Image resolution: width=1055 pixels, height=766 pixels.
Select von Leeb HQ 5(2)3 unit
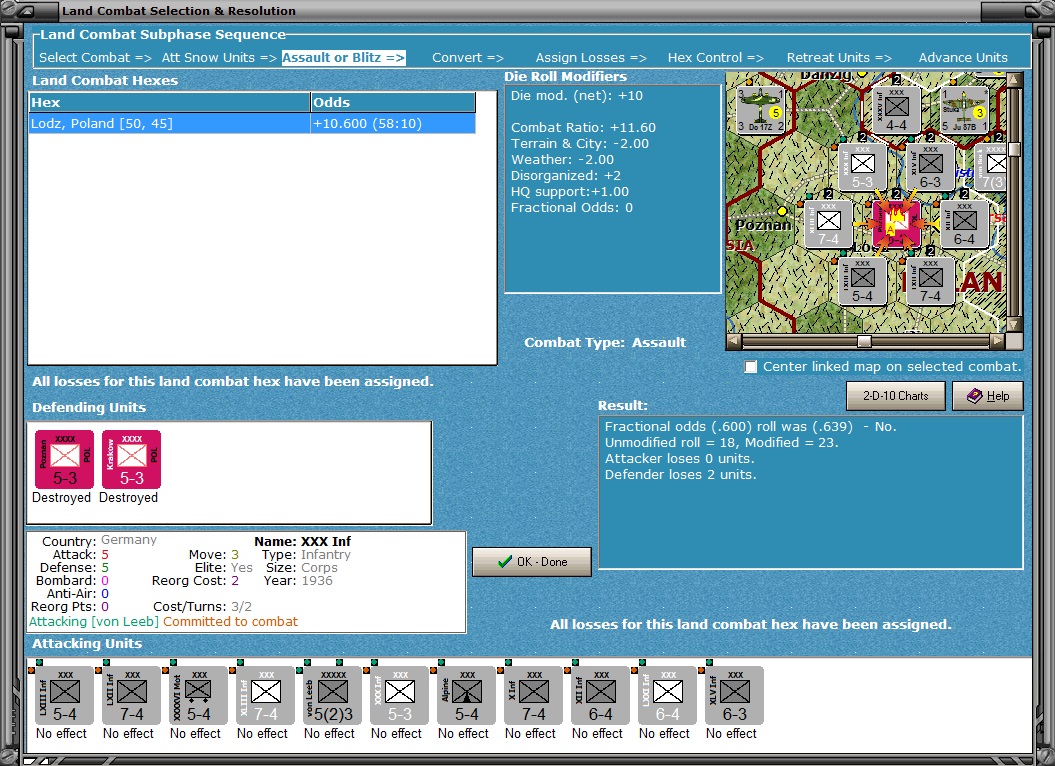332,695
